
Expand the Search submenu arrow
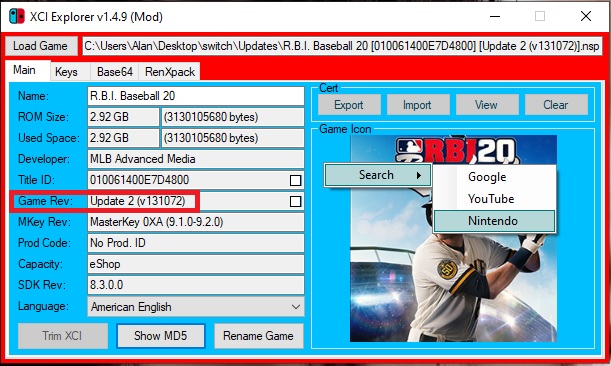(x=419, y=175)
